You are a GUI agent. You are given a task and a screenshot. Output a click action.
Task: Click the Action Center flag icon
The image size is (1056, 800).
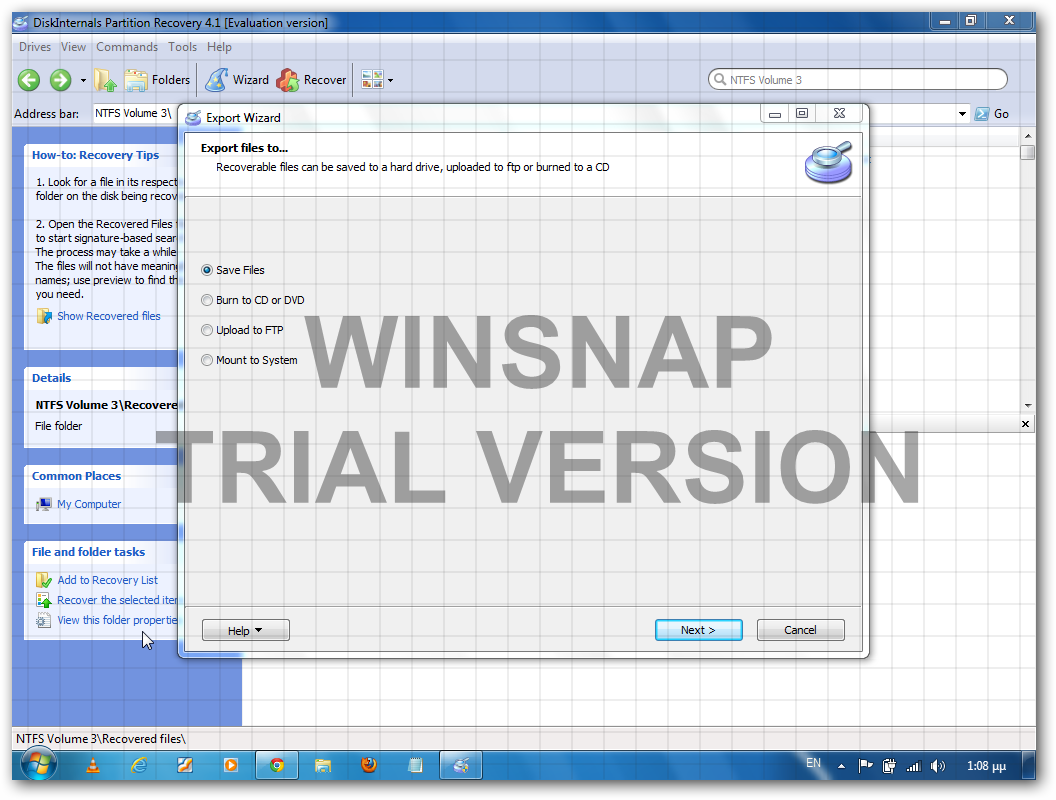[x=865, y=766]
